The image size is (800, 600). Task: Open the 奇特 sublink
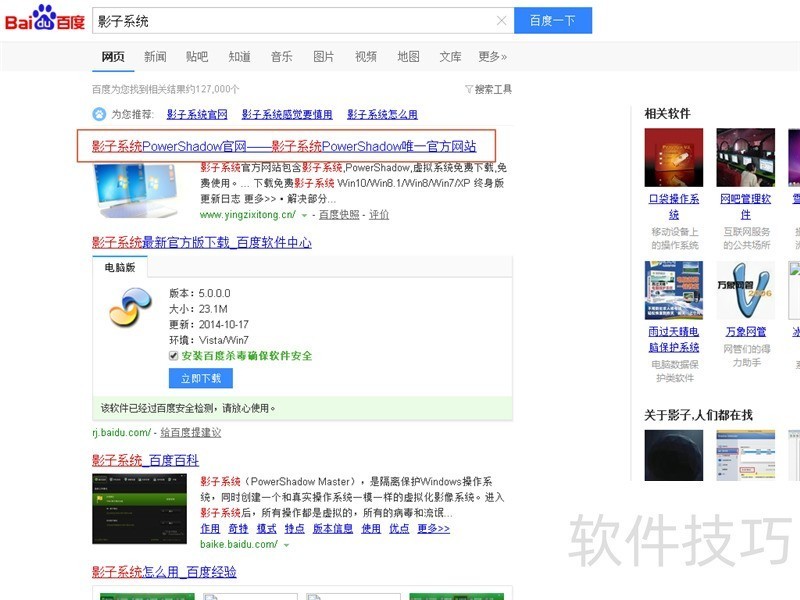point(238,529)
